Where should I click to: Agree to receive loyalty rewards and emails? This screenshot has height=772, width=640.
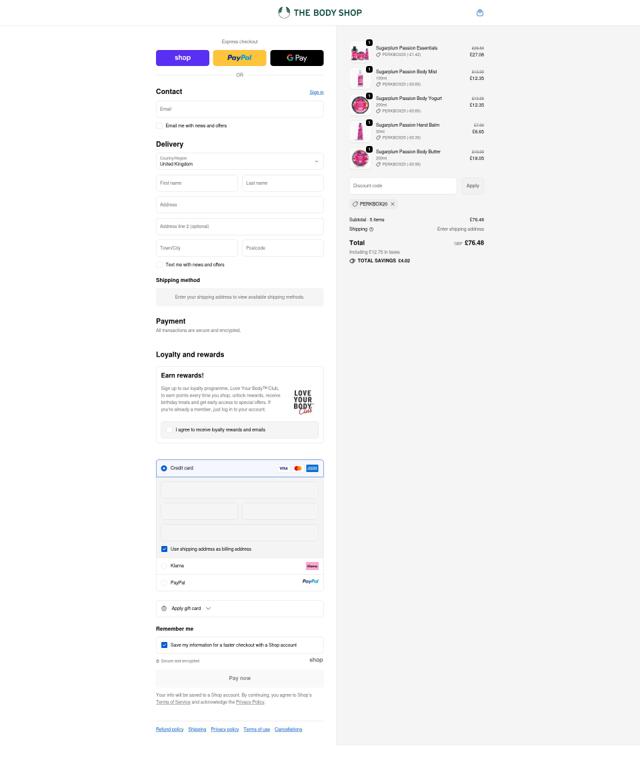[169, 430]
